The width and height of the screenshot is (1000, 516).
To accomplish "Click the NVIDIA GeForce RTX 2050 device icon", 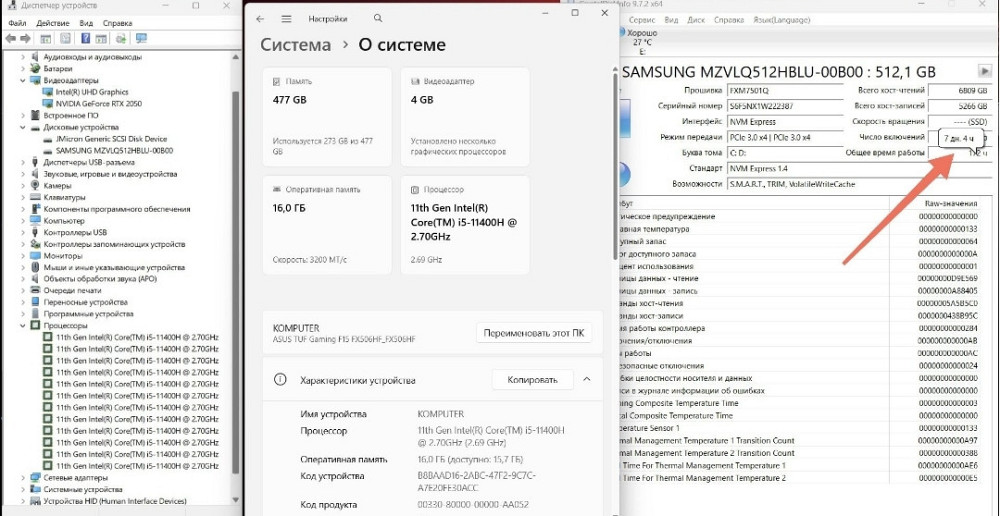I will [47, 103].
